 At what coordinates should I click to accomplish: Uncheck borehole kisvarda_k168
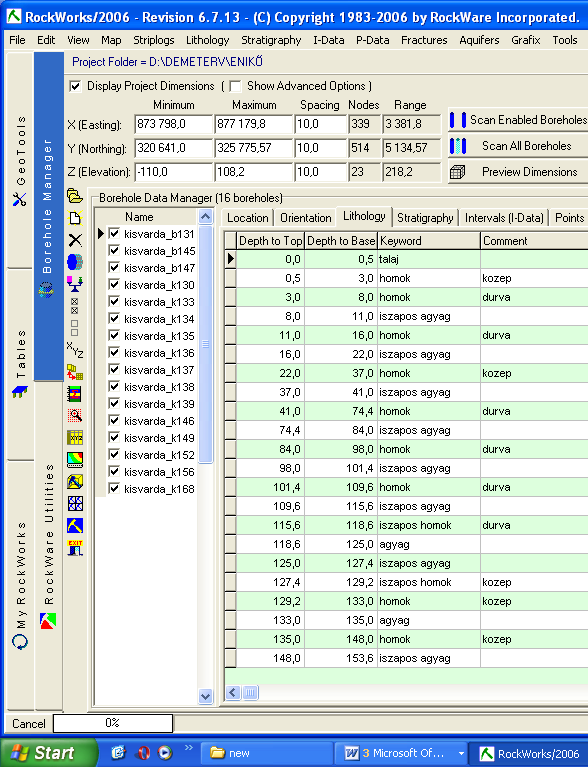click(114, 489)
